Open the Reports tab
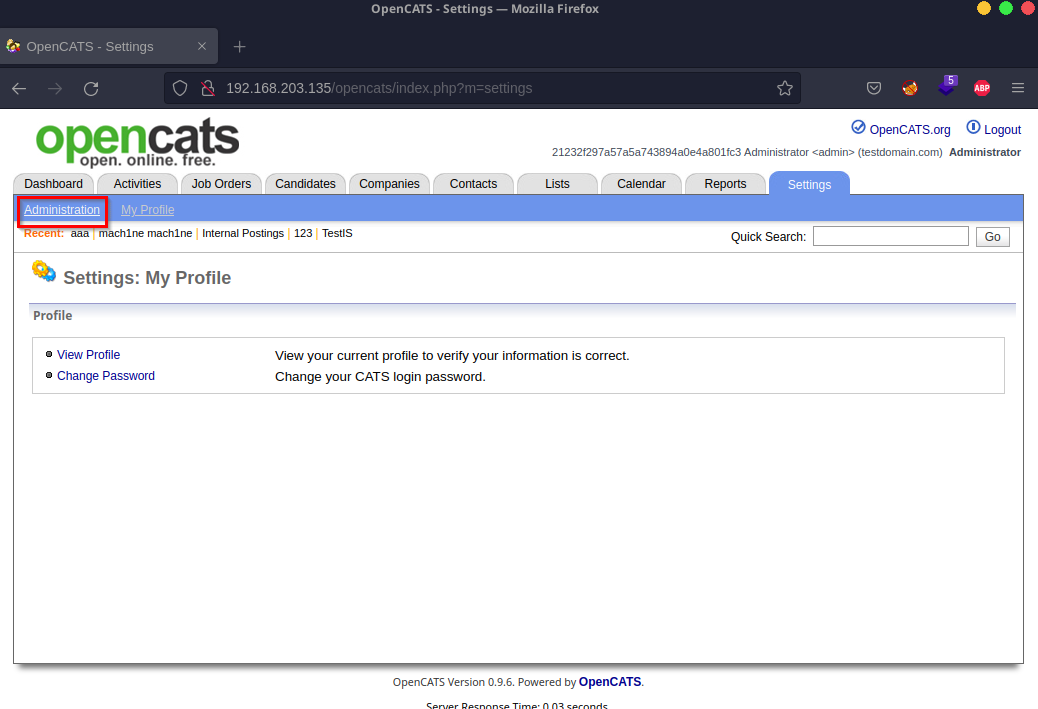The height and width of the screenshot is (709, 1038). pos(726,184)
